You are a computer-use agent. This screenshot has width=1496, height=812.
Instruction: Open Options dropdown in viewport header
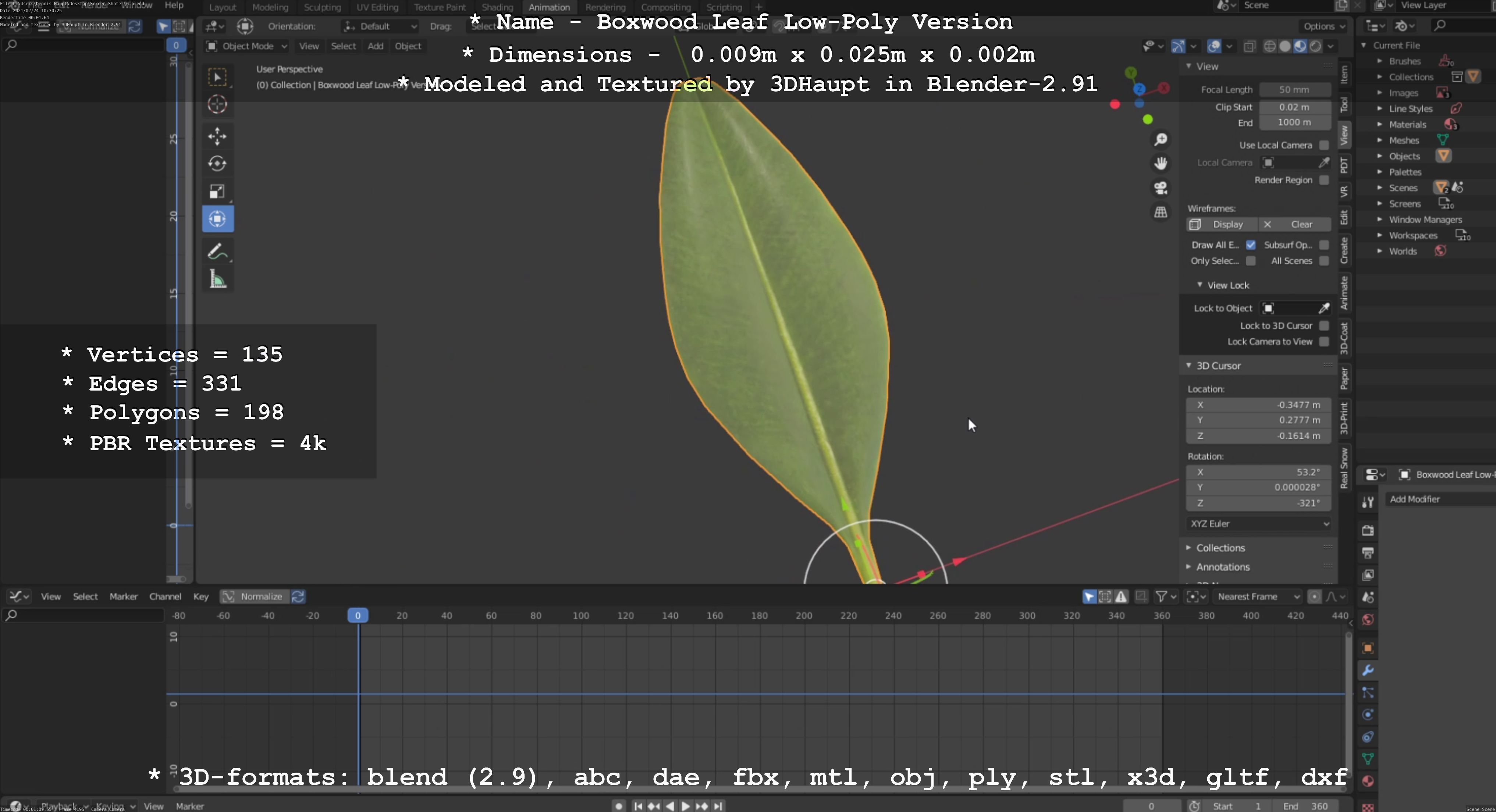tap(1324, 26)
